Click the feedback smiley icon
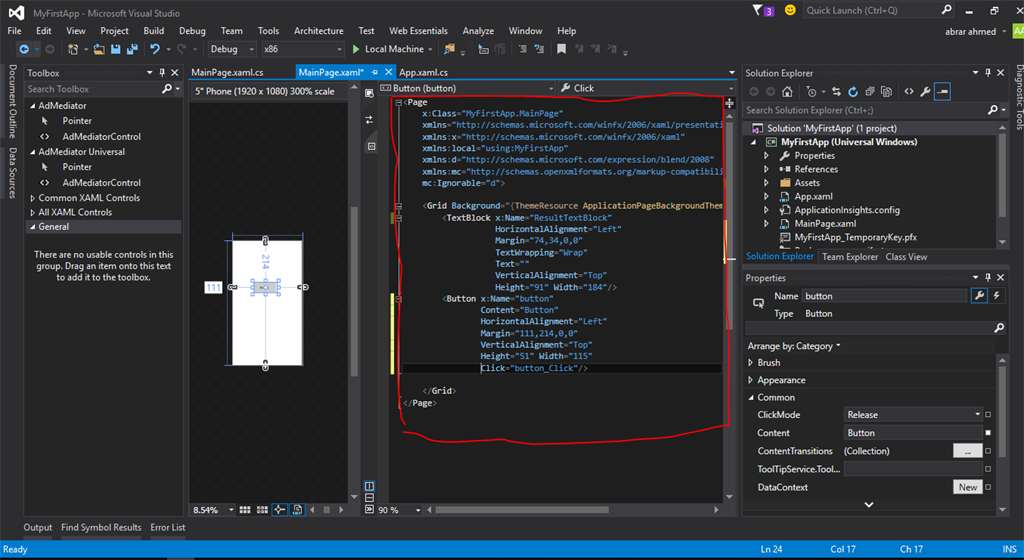The image size is (1024, 560). click(790, 10)
